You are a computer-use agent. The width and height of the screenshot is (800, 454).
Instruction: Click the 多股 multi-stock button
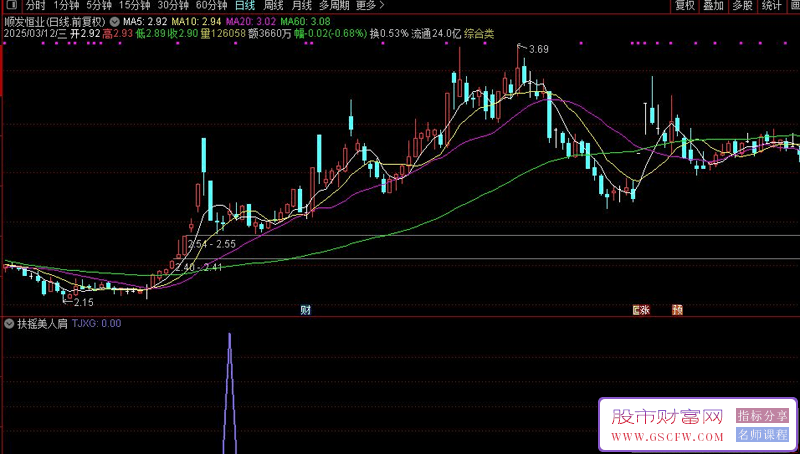coord(742,6)
